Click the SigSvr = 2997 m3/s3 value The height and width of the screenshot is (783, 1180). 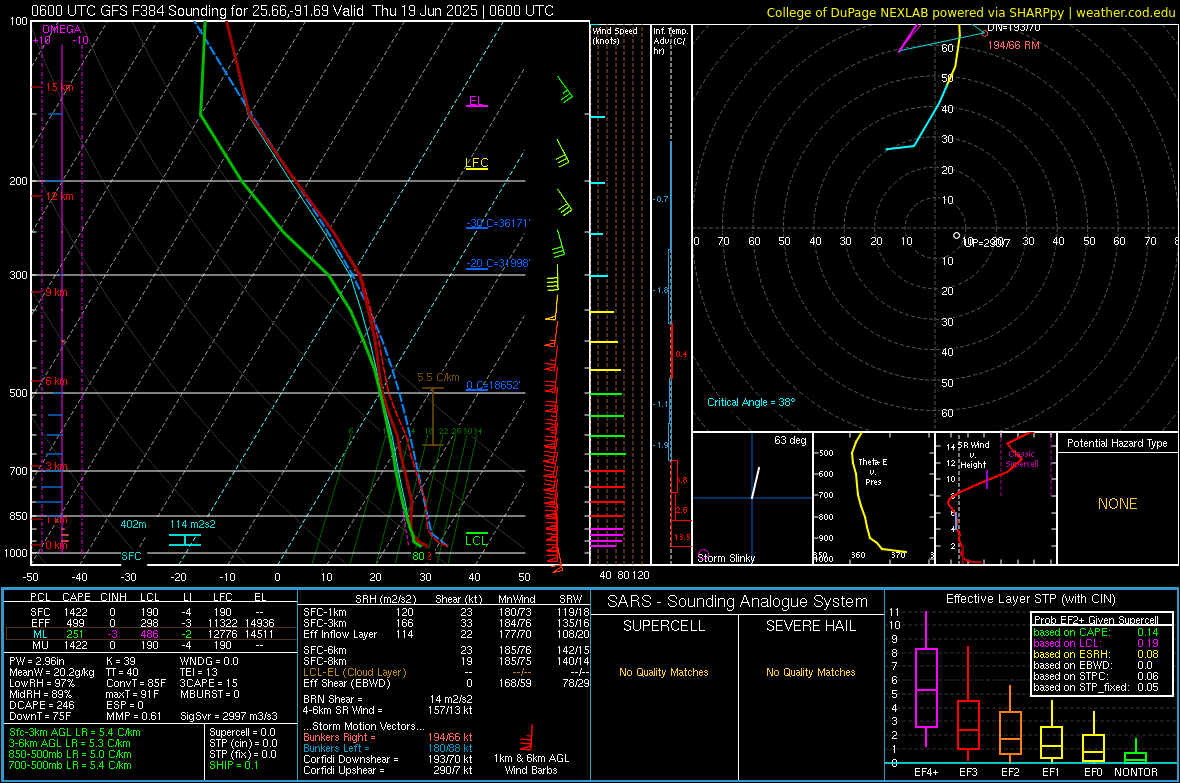click(229, 716)
